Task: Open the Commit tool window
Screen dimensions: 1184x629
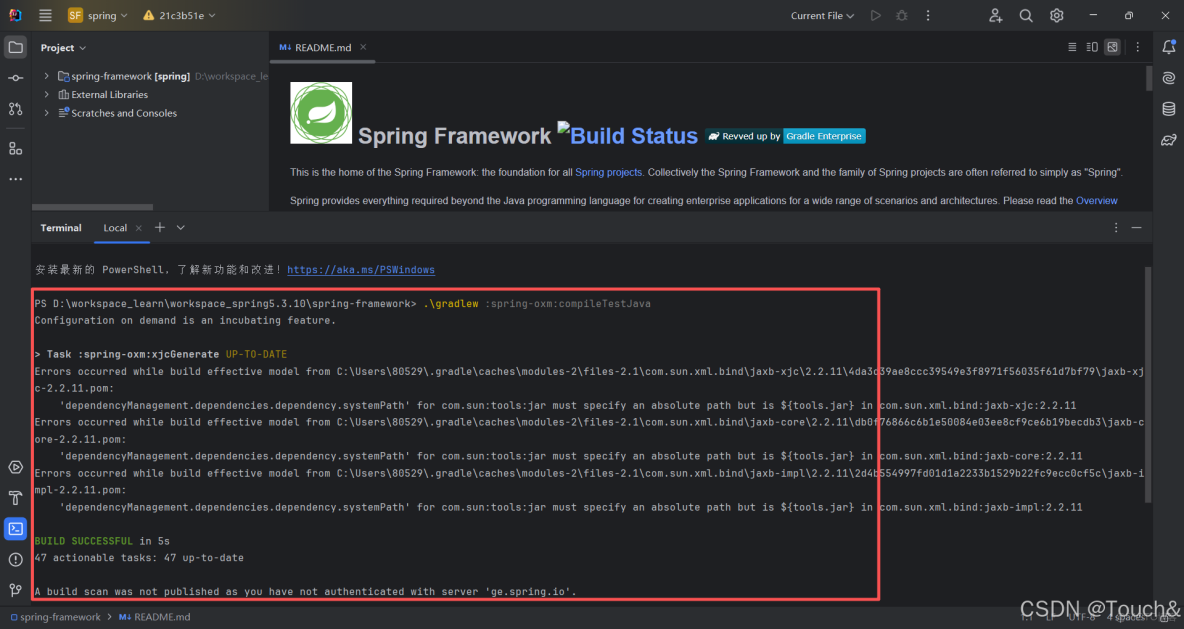Action: 15,77
